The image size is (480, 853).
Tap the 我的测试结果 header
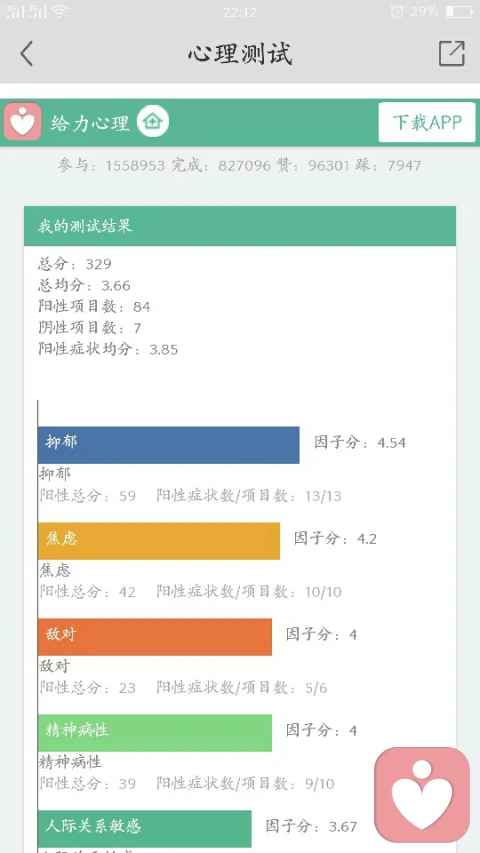[x=240, y=226]
